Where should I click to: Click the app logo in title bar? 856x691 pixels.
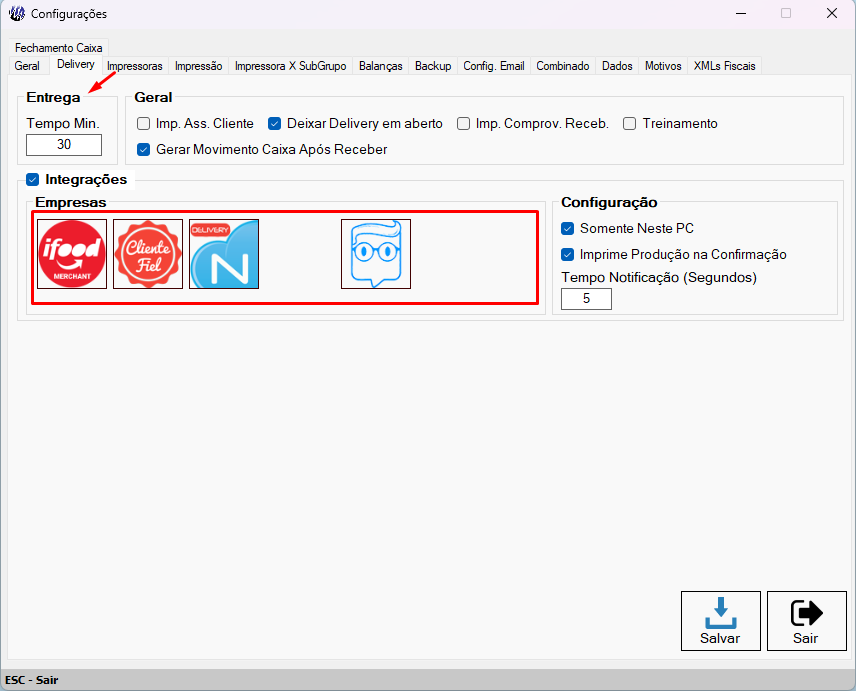click(x=16, y=14)
